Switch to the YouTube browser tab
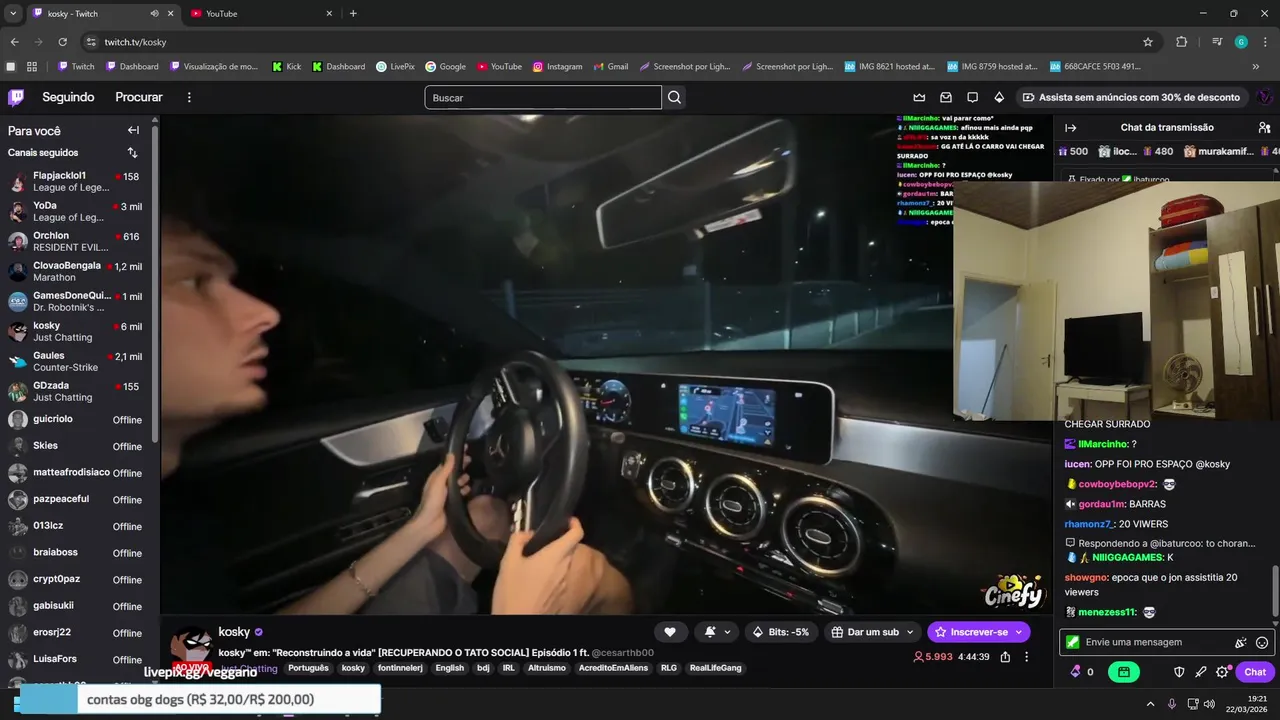The image size is (1280, 720). pyautogui.click(x=261, y=14)
